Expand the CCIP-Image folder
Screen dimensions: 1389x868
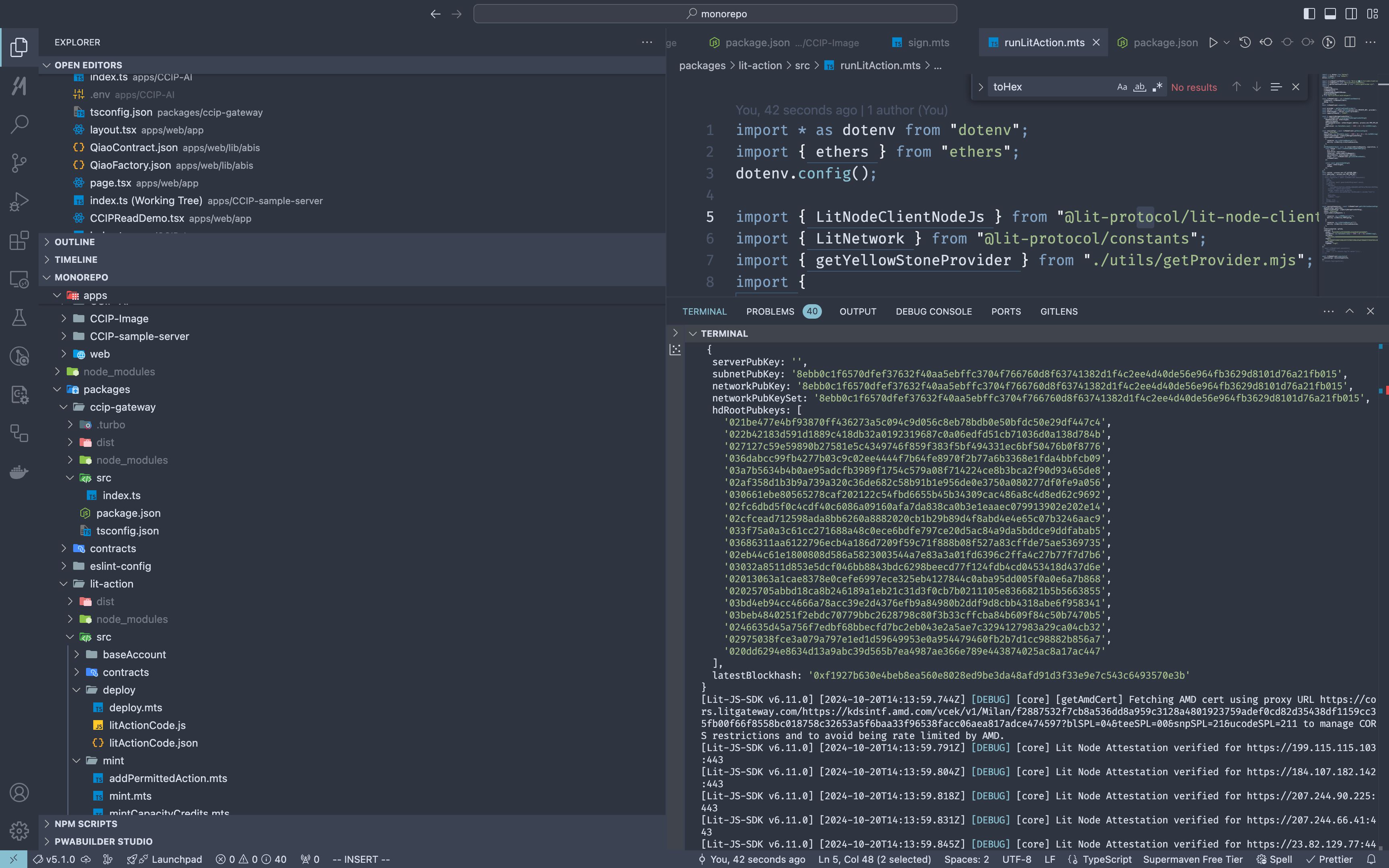(x=352, y=319)
